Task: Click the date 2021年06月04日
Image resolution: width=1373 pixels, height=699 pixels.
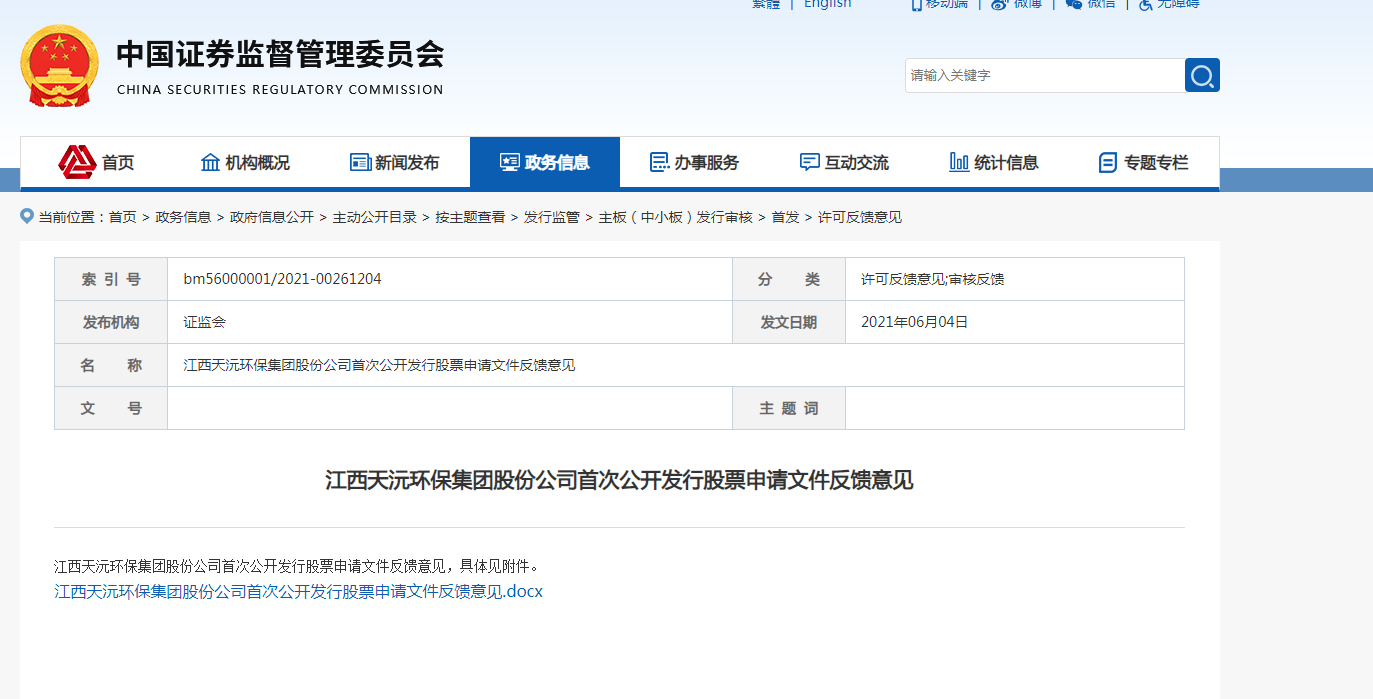Action: (914, 322)
